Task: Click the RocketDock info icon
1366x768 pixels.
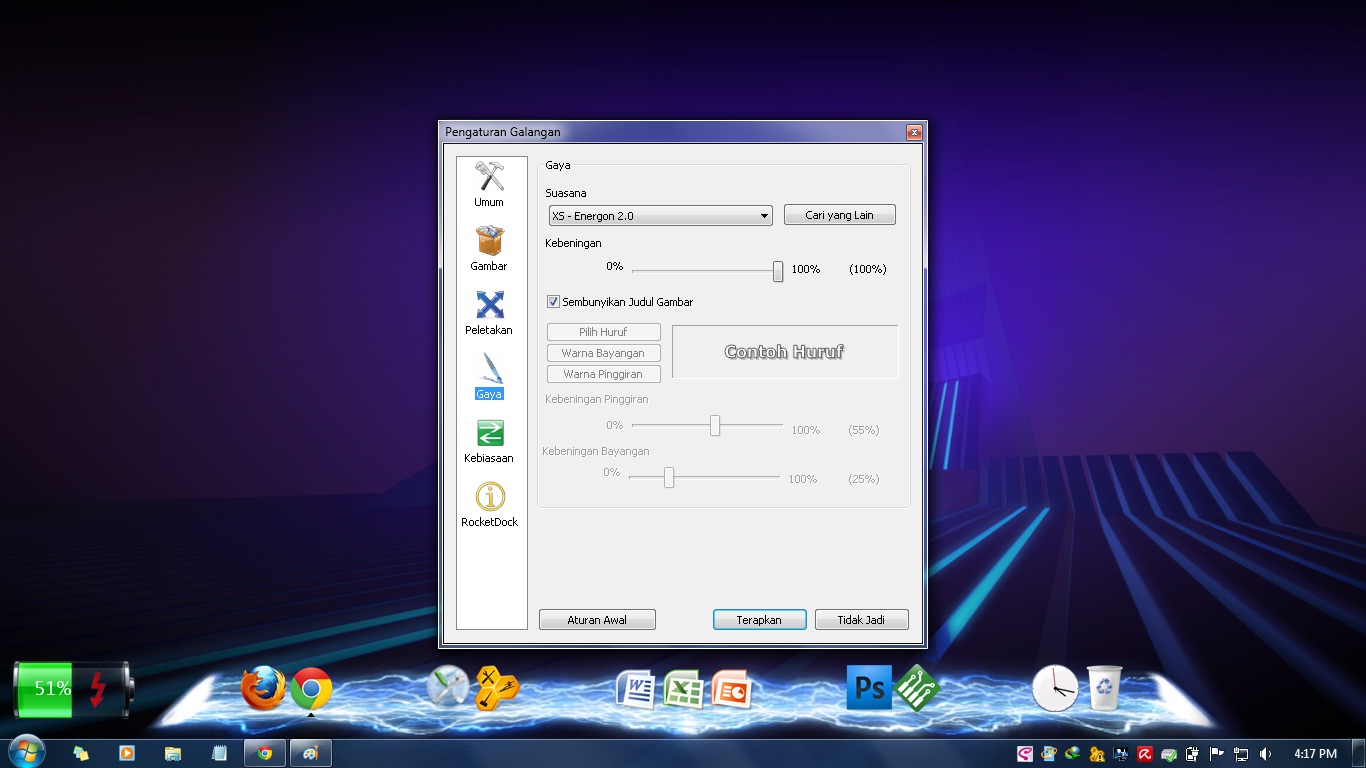Action: tap(488, 497)
